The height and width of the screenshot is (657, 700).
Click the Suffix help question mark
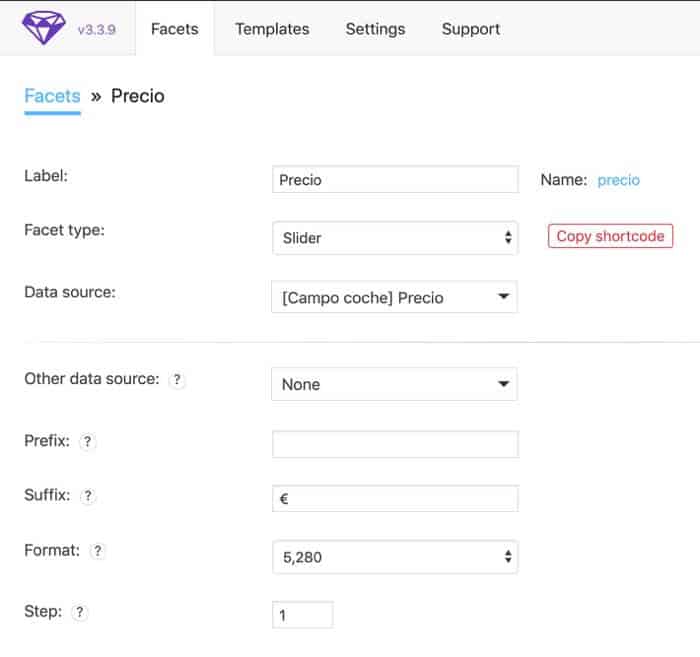pos(88,495)
